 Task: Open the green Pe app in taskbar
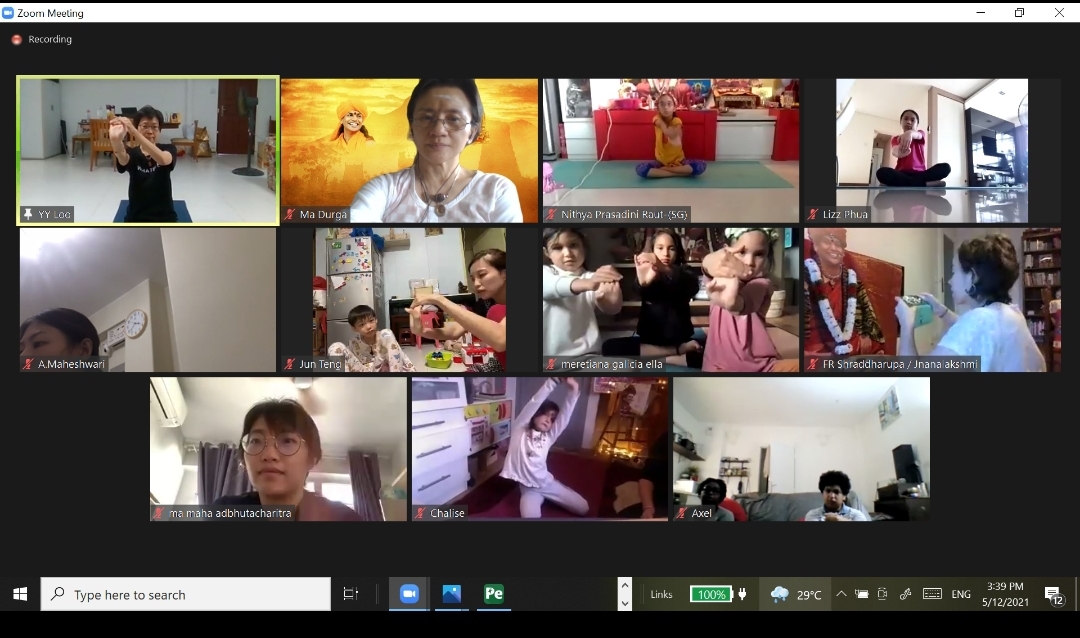(493, 594)
